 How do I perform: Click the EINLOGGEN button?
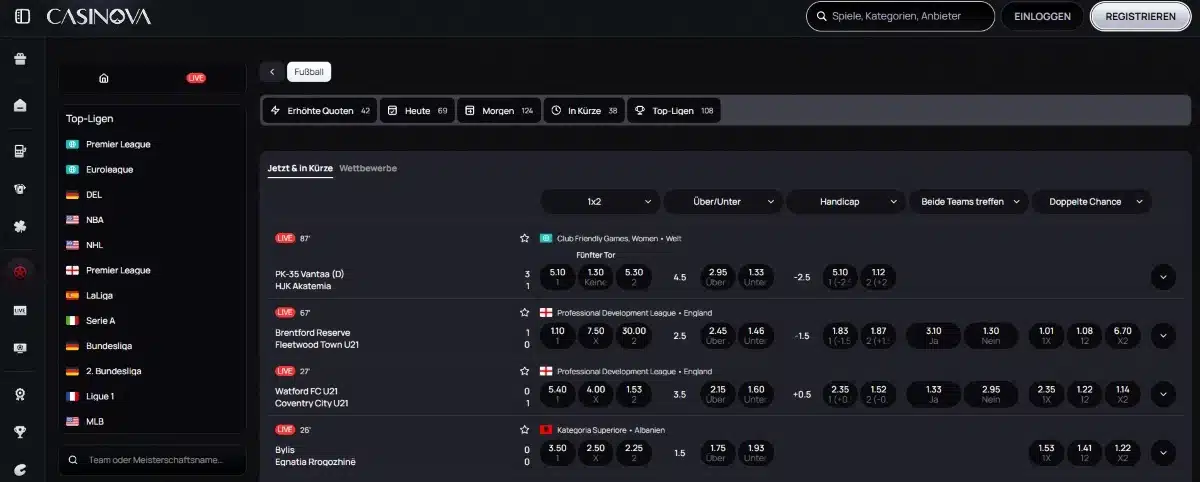(x=1042, y=16)
